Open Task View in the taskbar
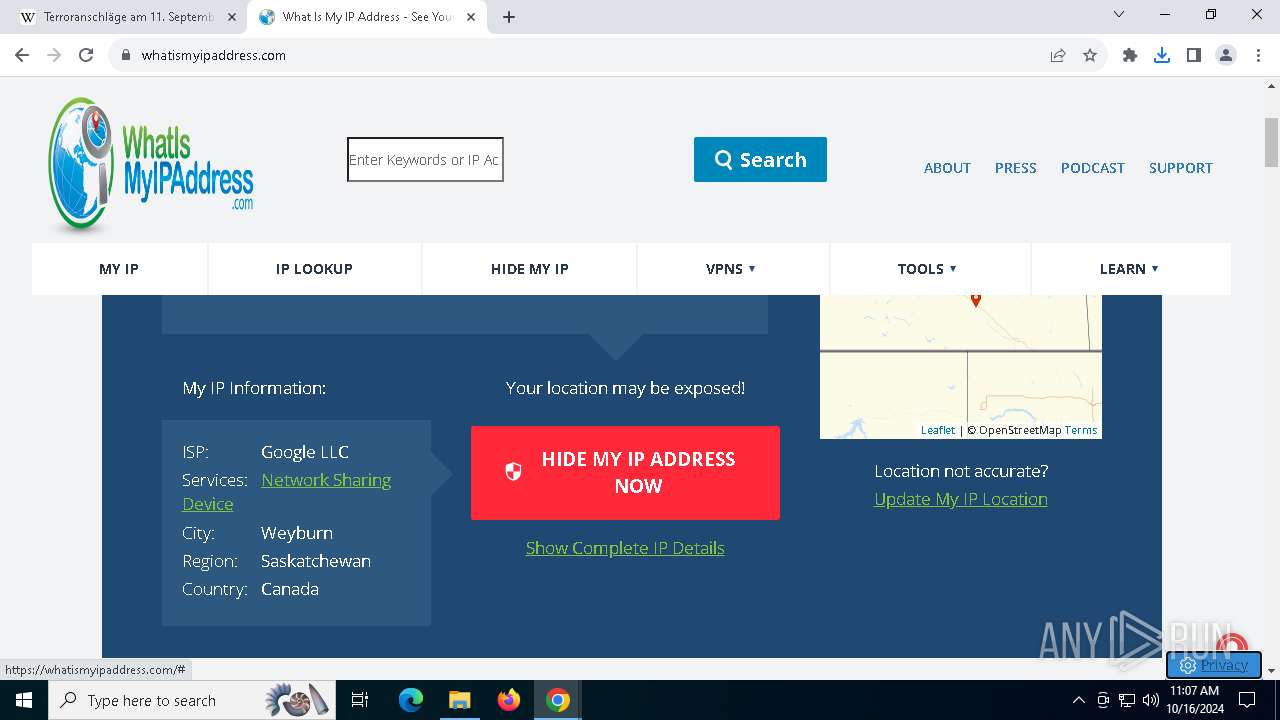Viewport: 1280px width, 720px height. click(360, 700)
